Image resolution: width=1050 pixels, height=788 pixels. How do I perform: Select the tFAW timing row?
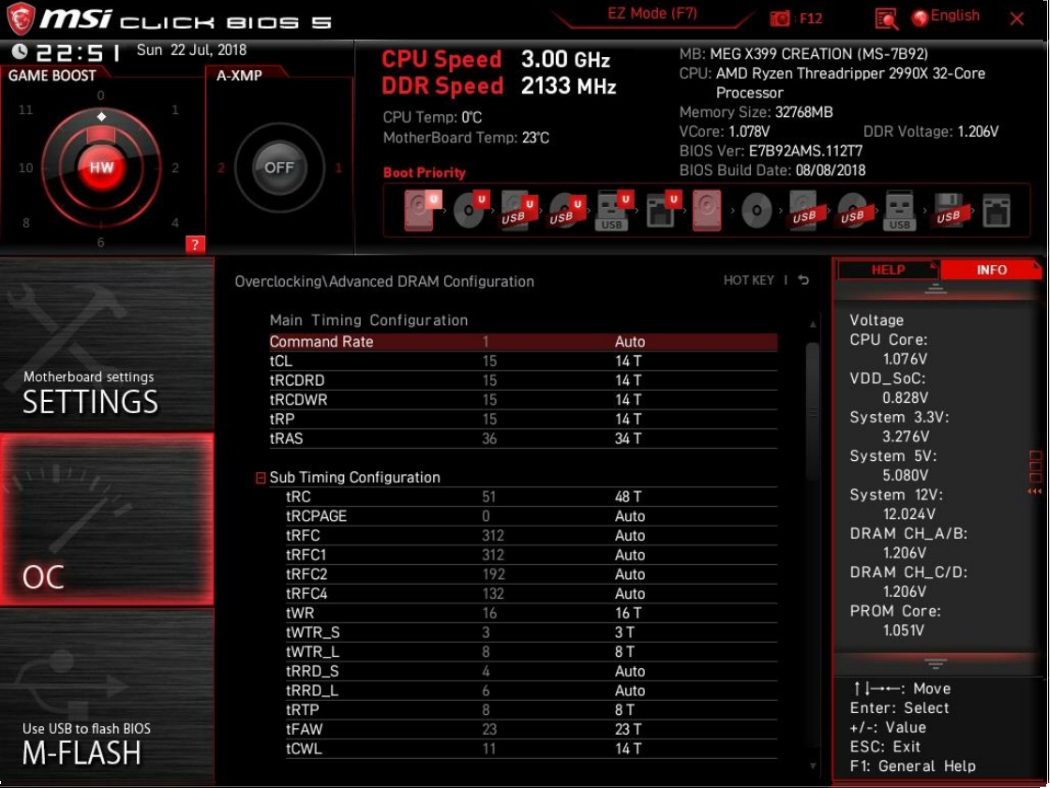point(531,730)
